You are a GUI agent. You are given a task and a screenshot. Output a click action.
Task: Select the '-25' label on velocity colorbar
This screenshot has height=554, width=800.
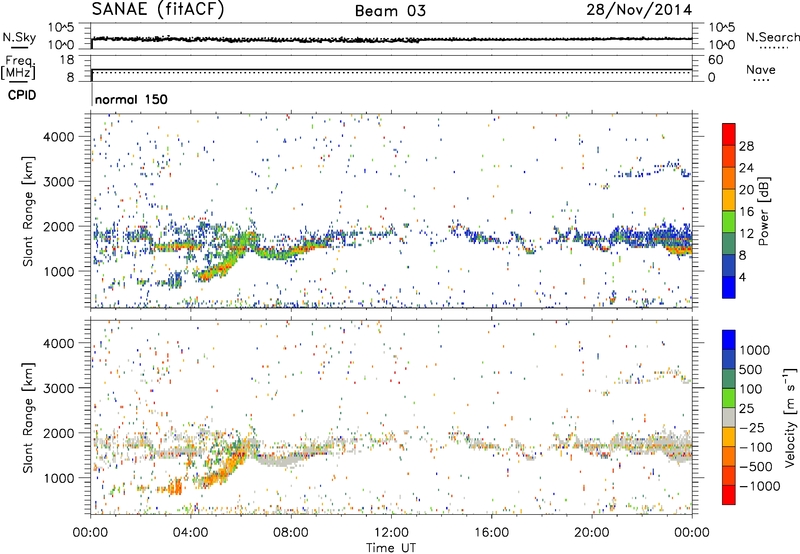tap(752, 427)
